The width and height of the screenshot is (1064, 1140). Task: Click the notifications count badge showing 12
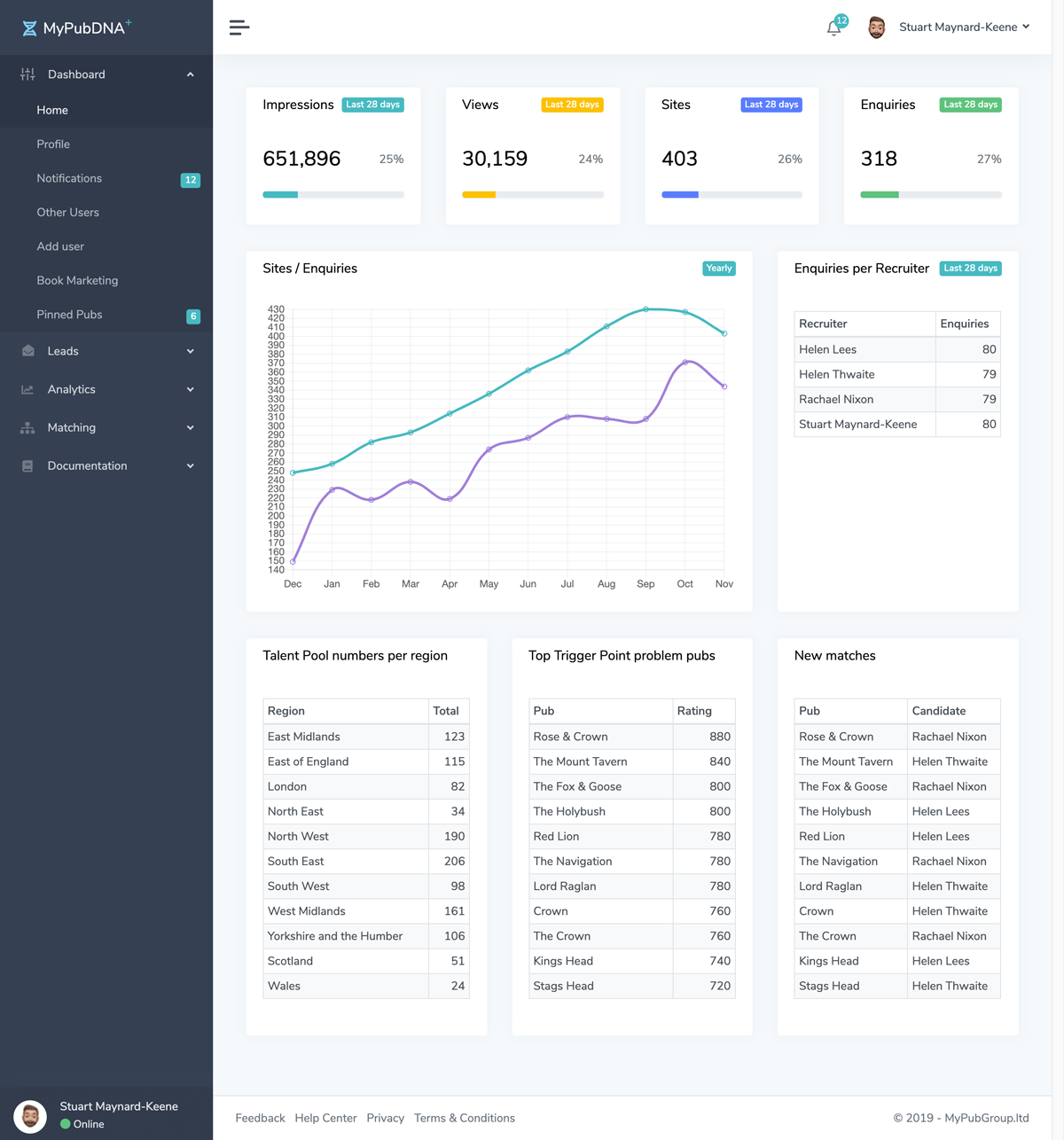click(191, 180)
